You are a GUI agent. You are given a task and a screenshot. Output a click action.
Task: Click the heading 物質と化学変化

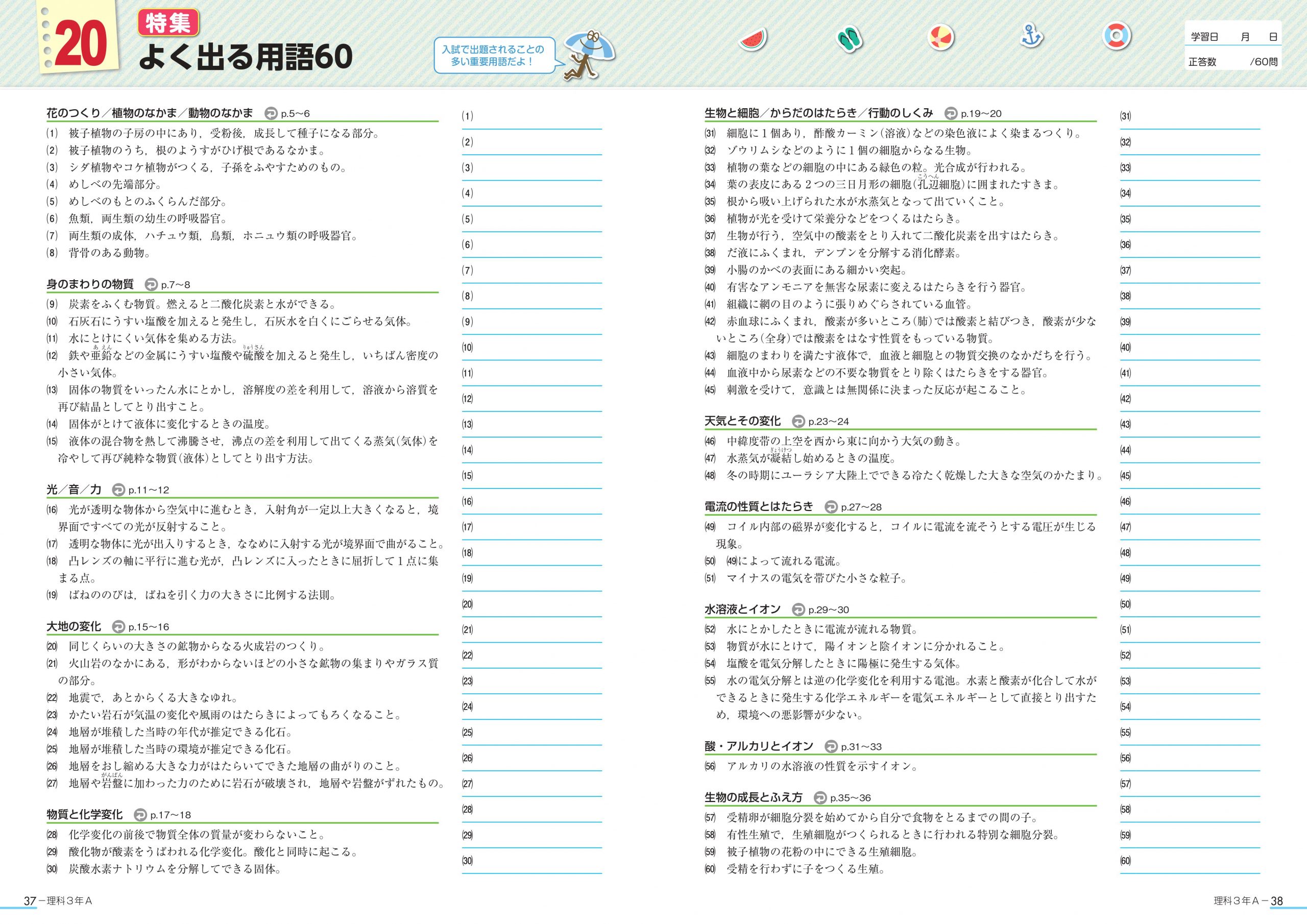tap(85, 814)
